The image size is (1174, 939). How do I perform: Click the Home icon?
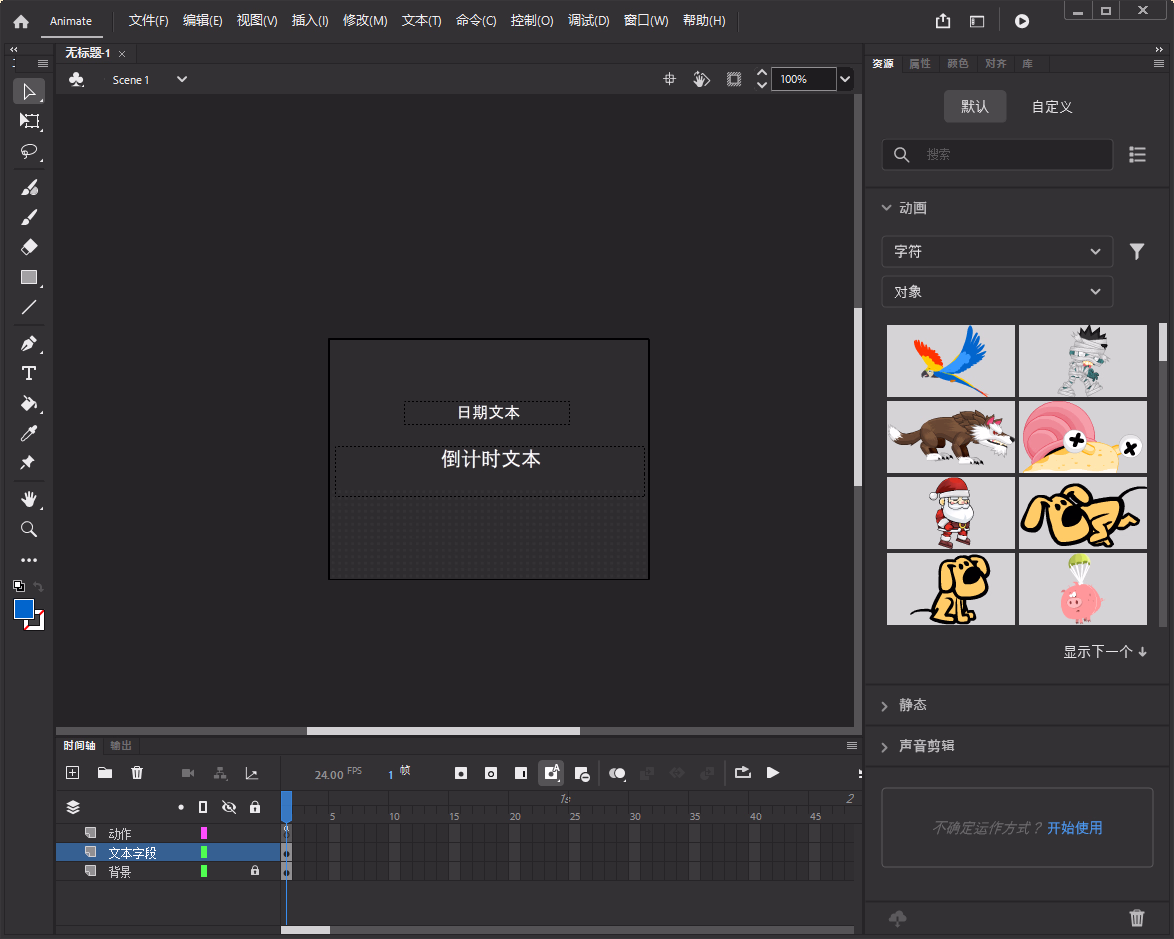pos(21,21)
